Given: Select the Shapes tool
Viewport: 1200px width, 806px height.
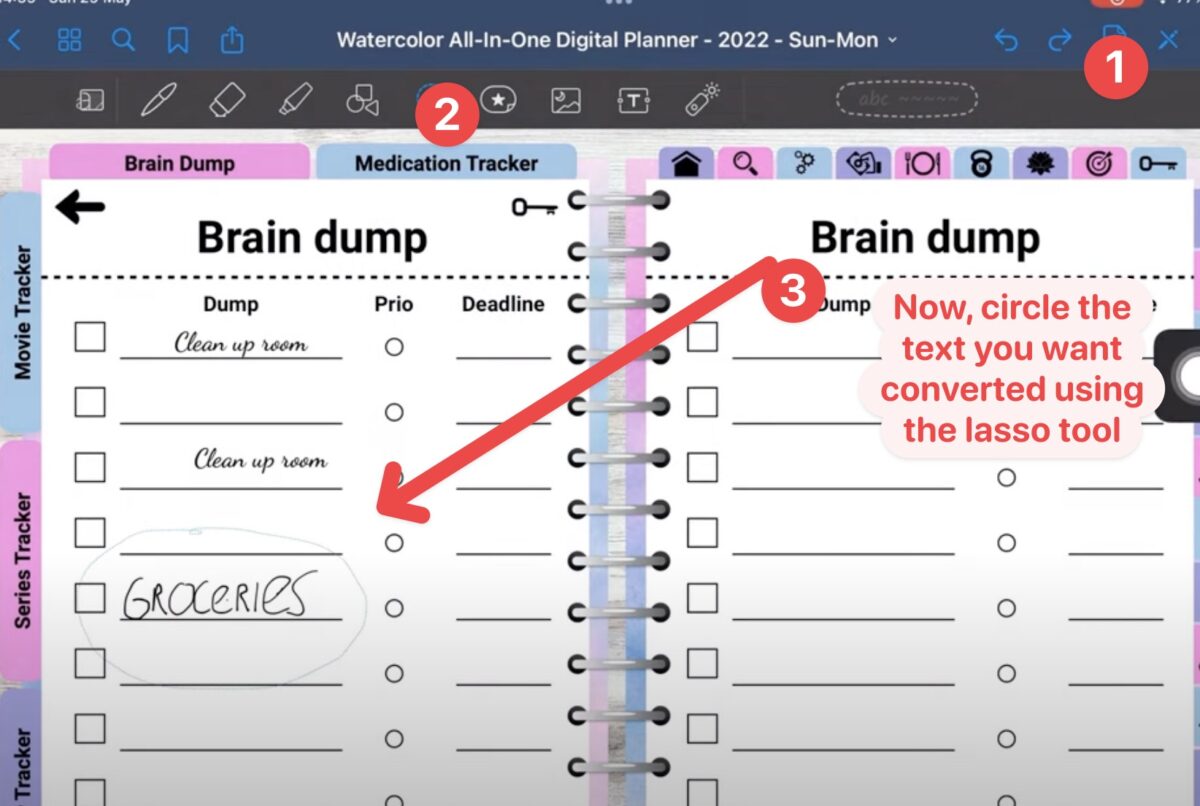Looking at the screenshot, I should (x=362, y=100).
